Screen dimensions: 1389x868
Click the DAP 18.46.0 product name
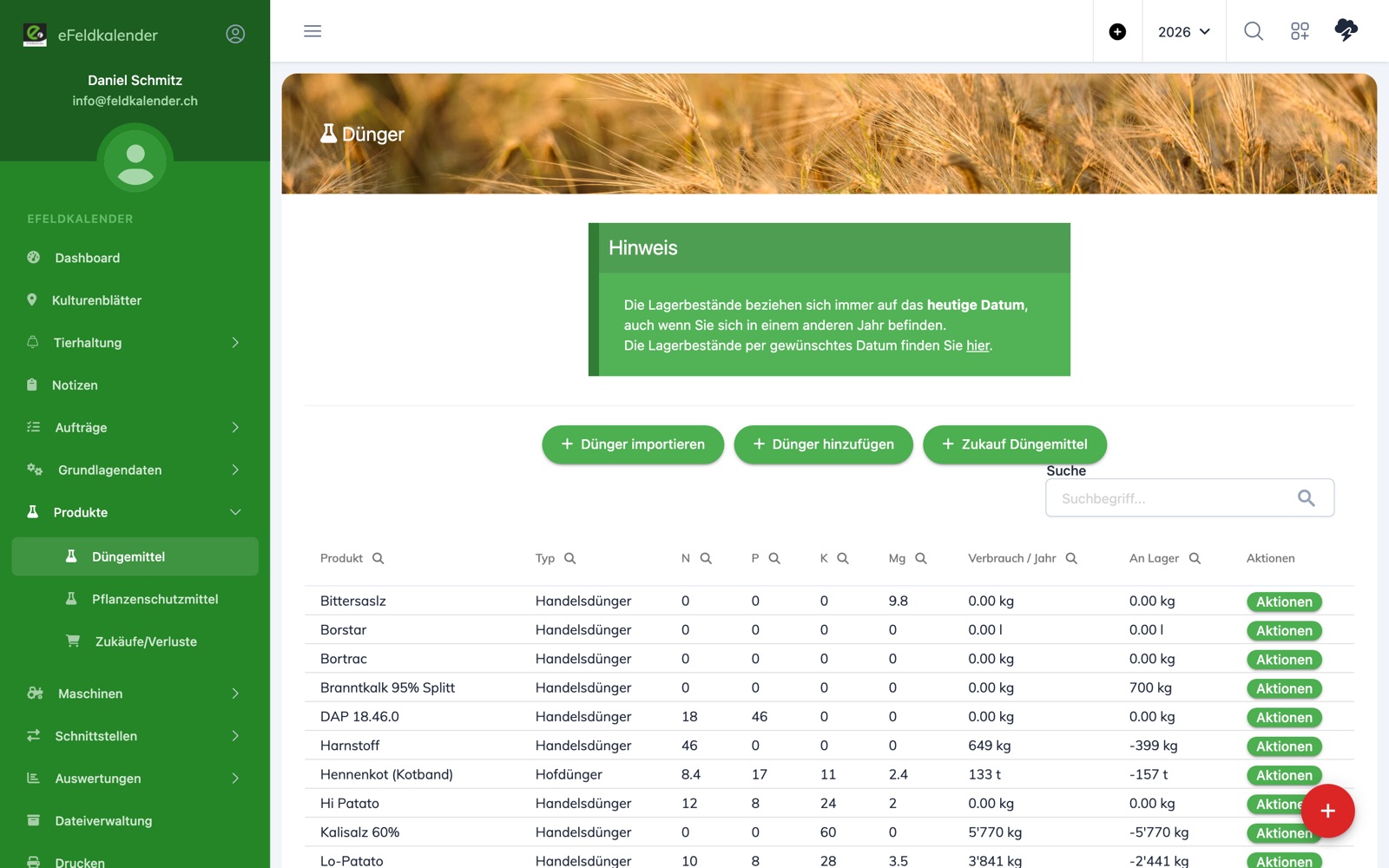point(359,716)
